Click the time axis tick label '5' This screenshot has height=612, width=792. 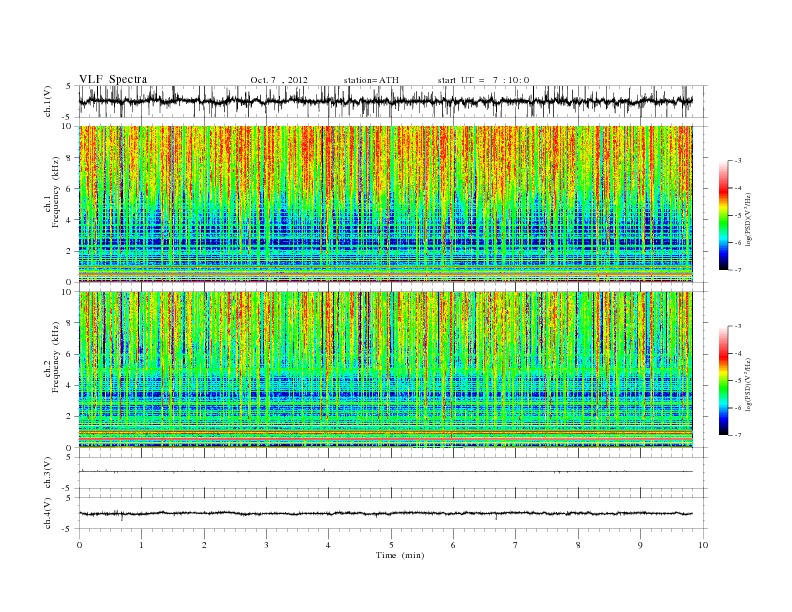pos(391,545)
